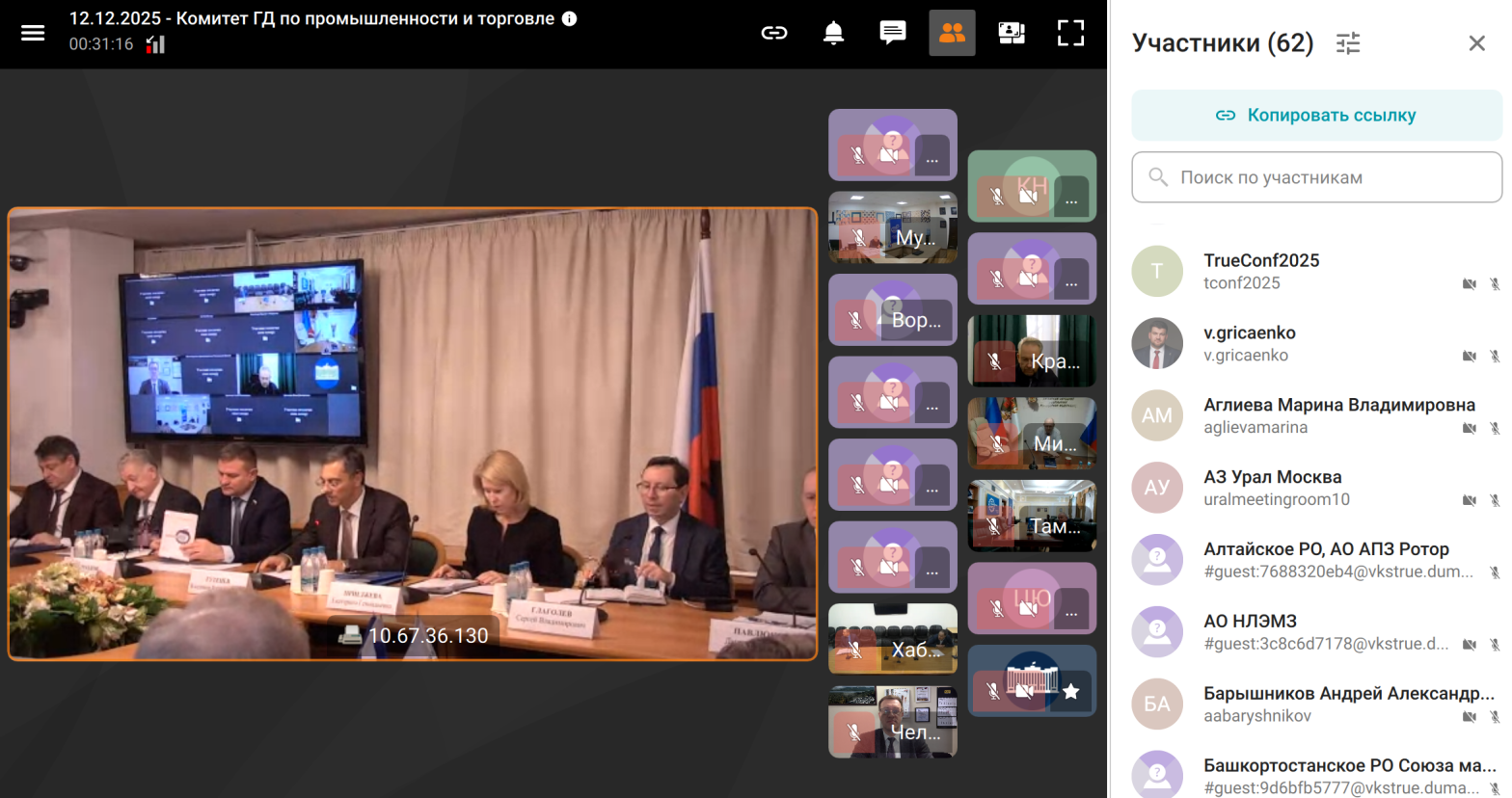Click the Копировать ссылку button
The height and width of the screenshot is (798, 1512).
pos(1316,115)
